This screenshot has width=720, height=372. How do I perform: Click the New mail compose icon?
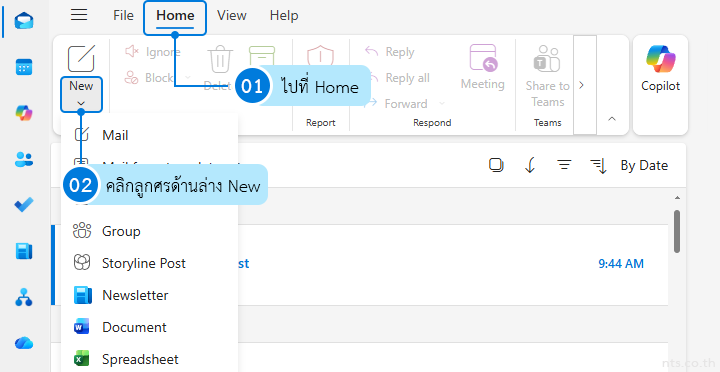[81, 58]
